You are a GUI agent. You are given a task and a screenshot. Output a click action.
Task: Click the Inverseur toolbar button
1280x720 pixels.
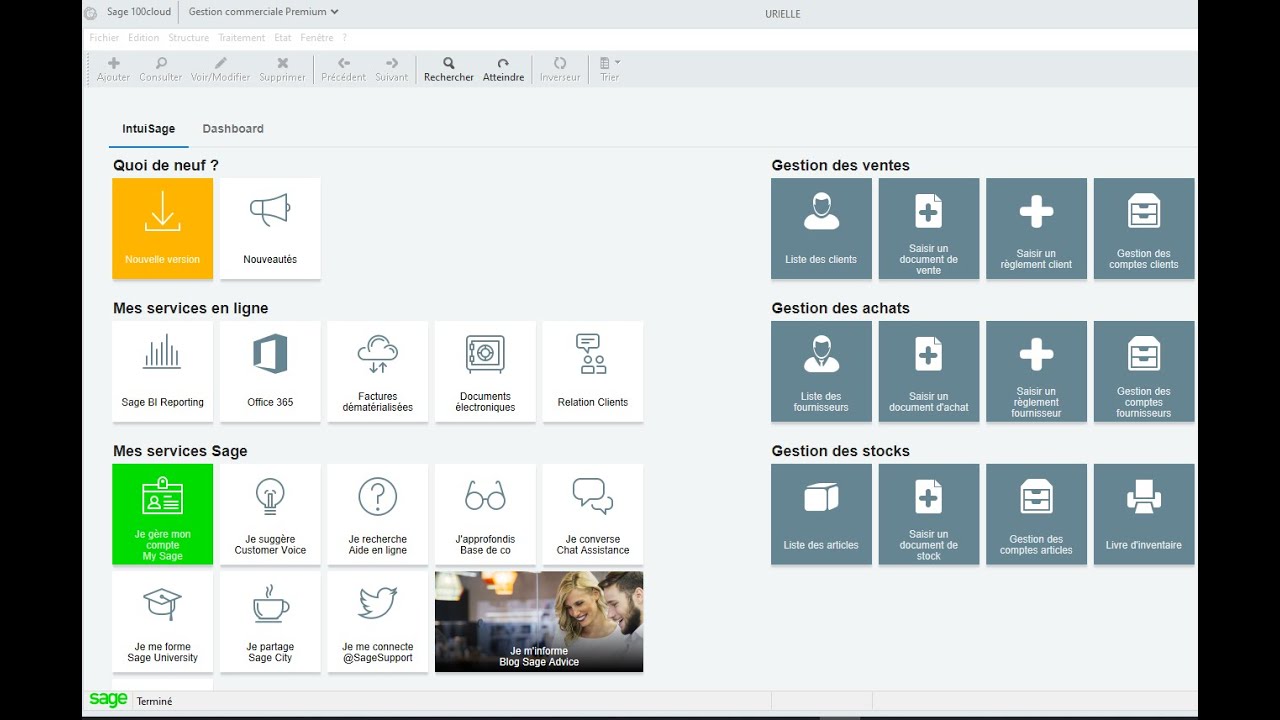pos(560,69)
